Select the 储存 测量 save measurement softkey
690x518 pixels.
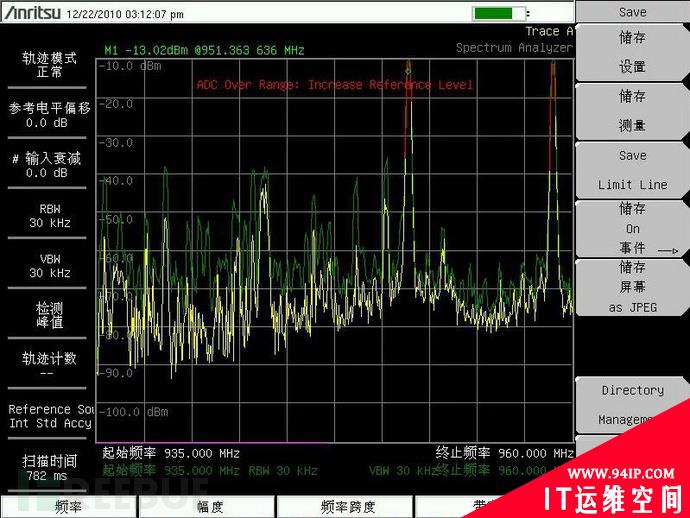tap(632, 111)
